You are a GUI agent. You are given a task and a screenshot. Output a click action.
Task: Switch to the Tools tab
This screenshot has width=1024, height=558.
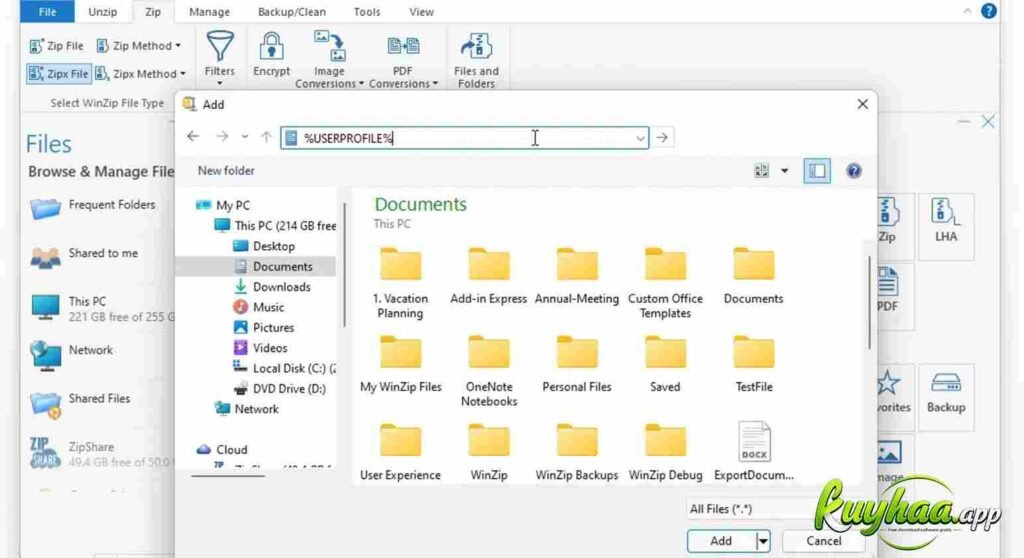click(366, 12)
